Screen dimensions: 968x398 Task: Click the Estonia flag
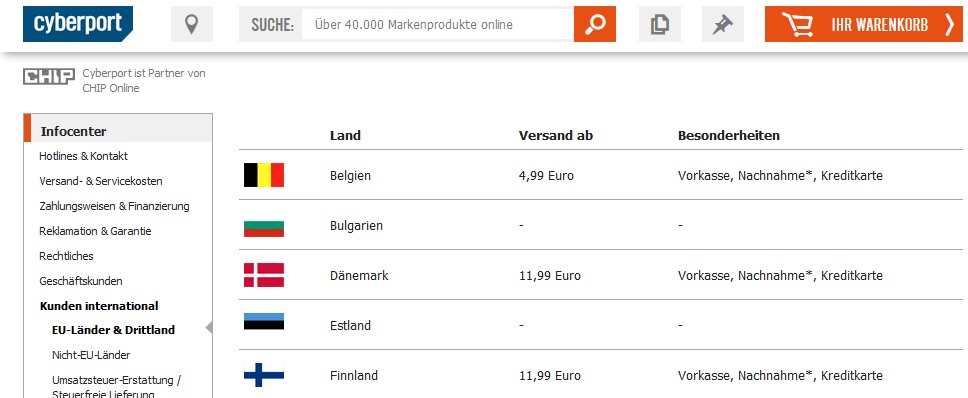[x=264, y=322]
